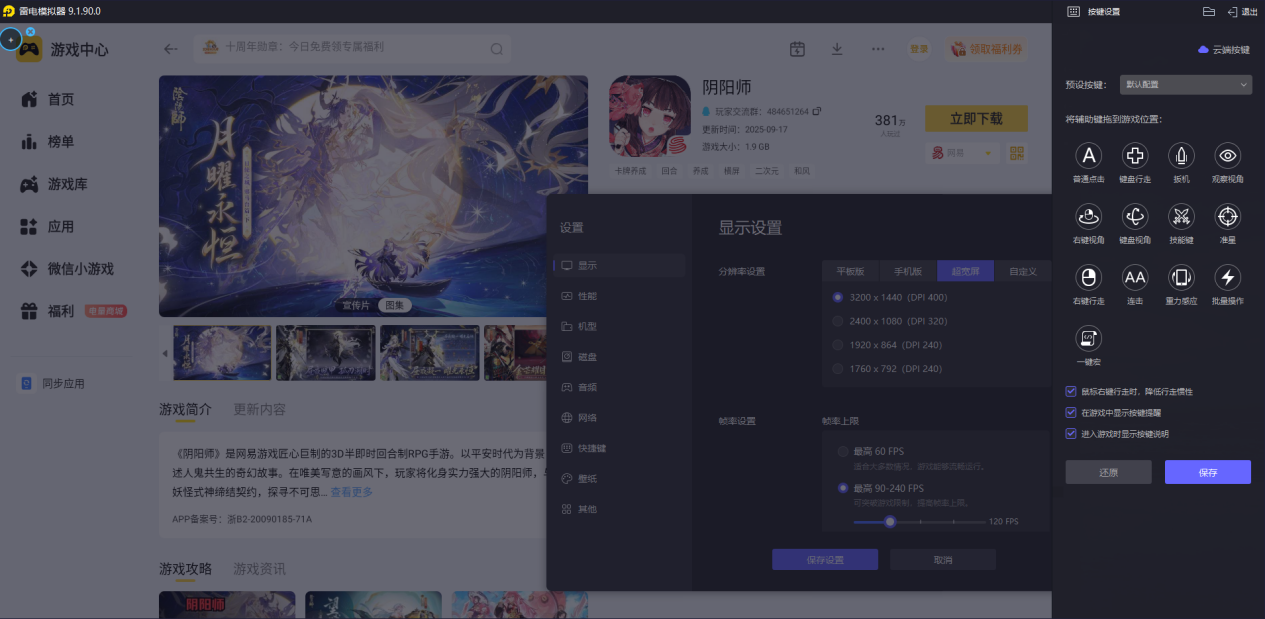Image resolution: width=1265 pixels, height=619 pixels.
Task: Switch to 手机版 resolution tab
Action: pyautogui.click(x=908, y=271)
